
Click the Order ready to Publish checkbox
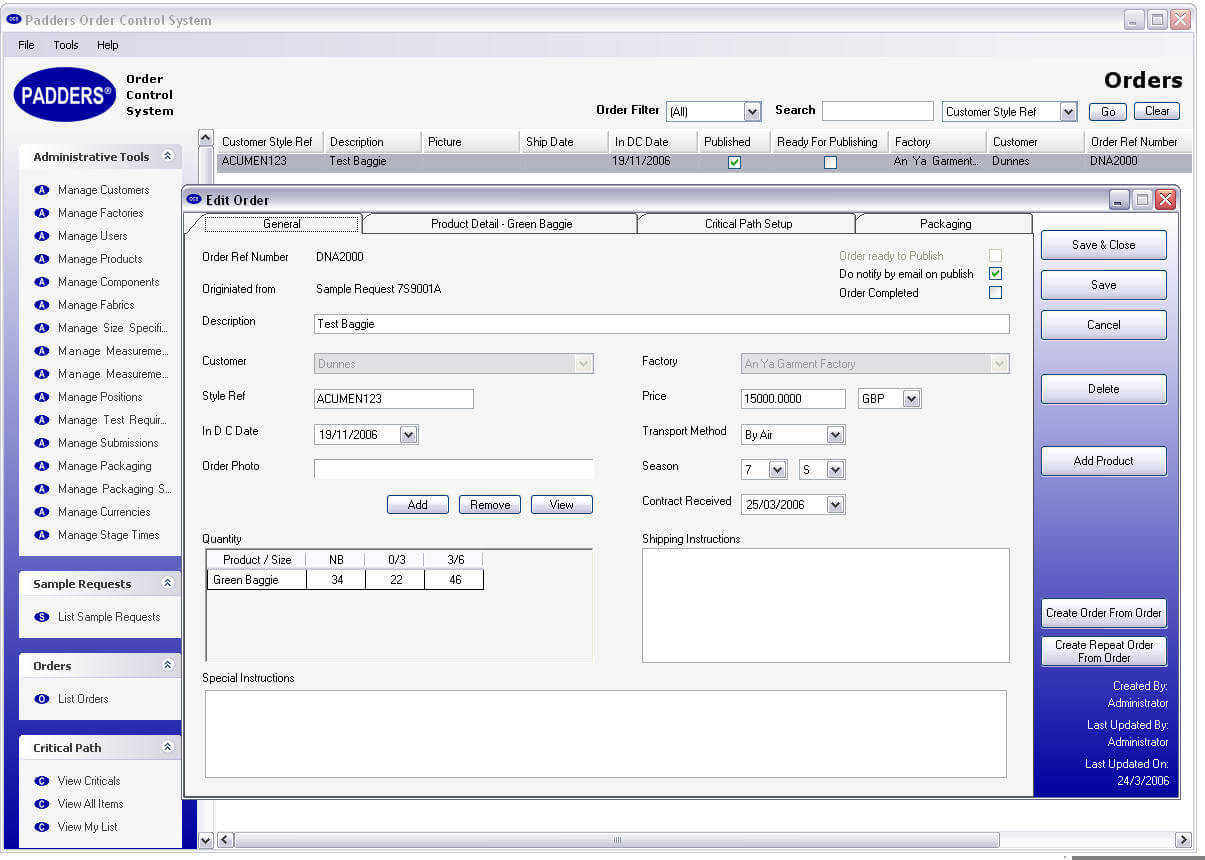[x=995, y=256]
